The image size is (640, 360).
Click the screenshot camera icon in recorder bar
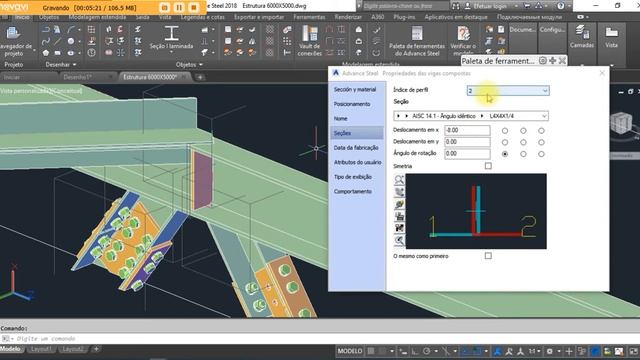164,7
